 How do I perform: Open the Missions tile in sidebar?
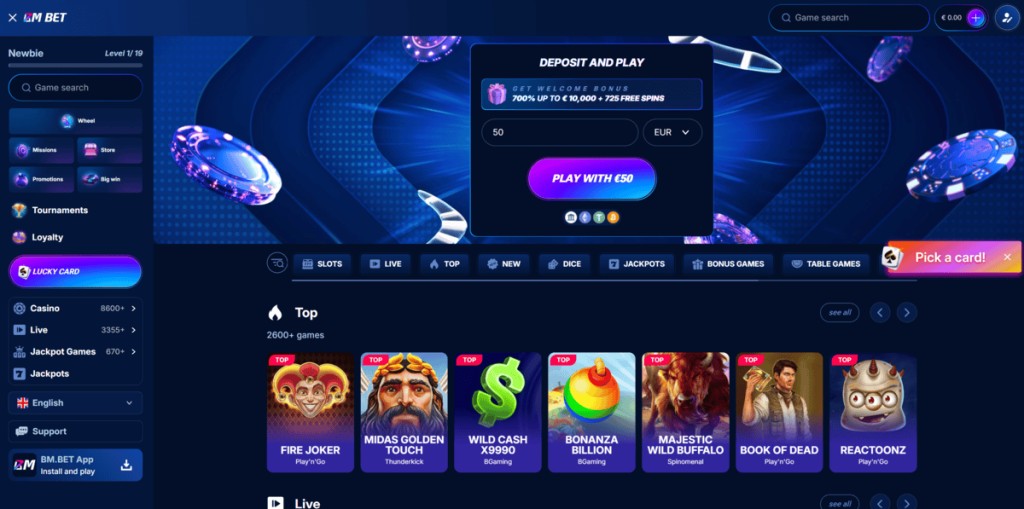click(42, 150)
